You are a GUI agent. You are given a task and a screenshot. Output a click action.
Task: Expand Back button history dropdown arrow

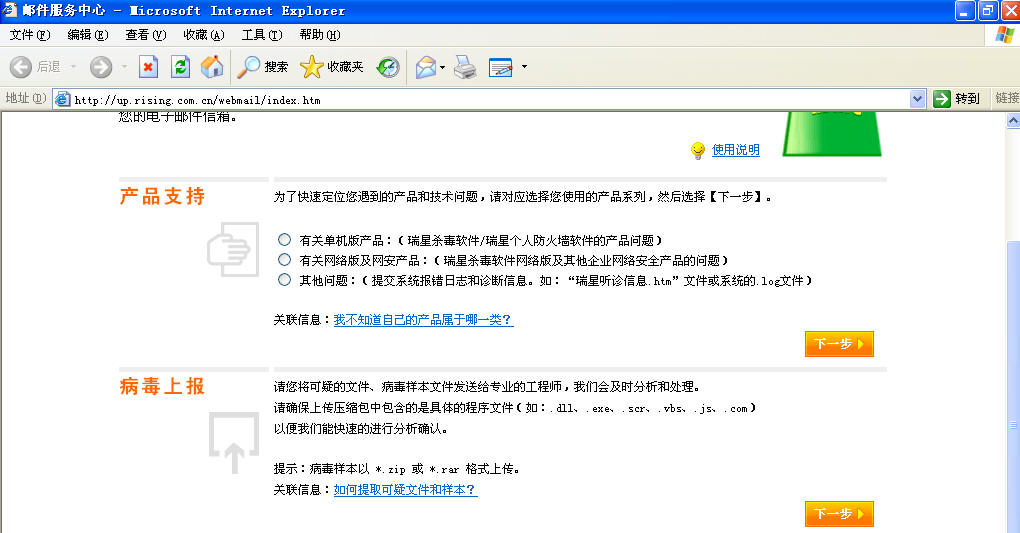point(74,66)
